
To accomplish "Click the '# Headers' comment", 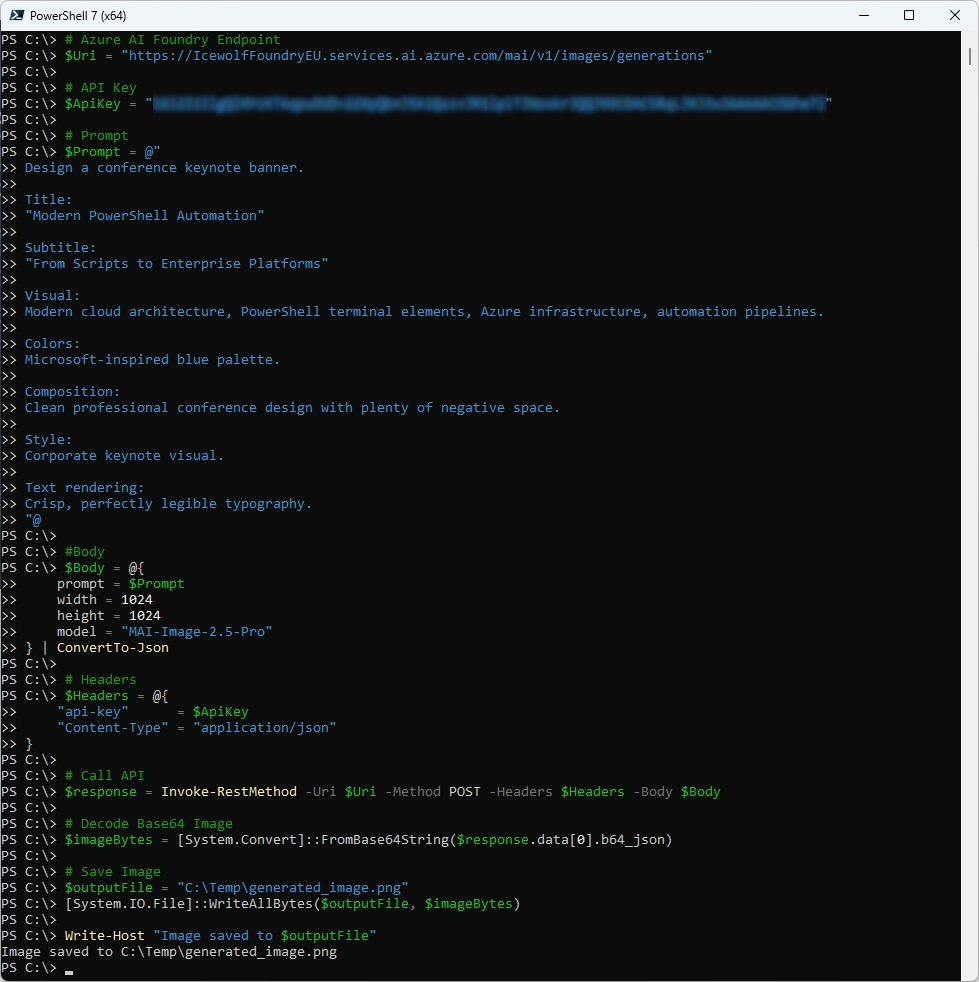I will coord(100,680).
